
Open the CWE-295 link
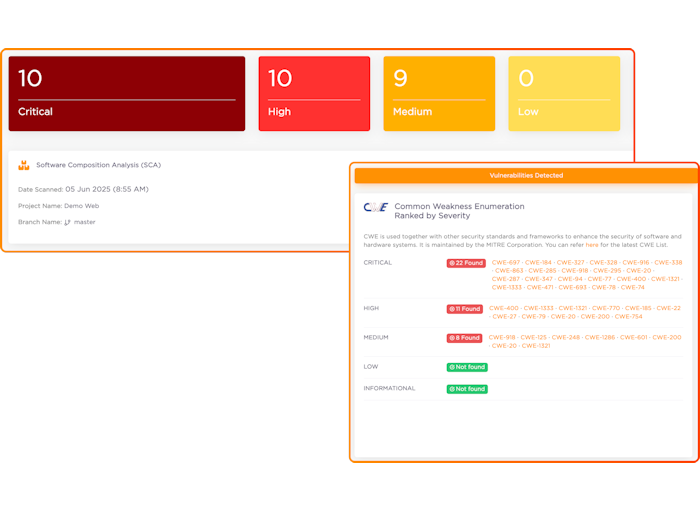coord(607,270)
